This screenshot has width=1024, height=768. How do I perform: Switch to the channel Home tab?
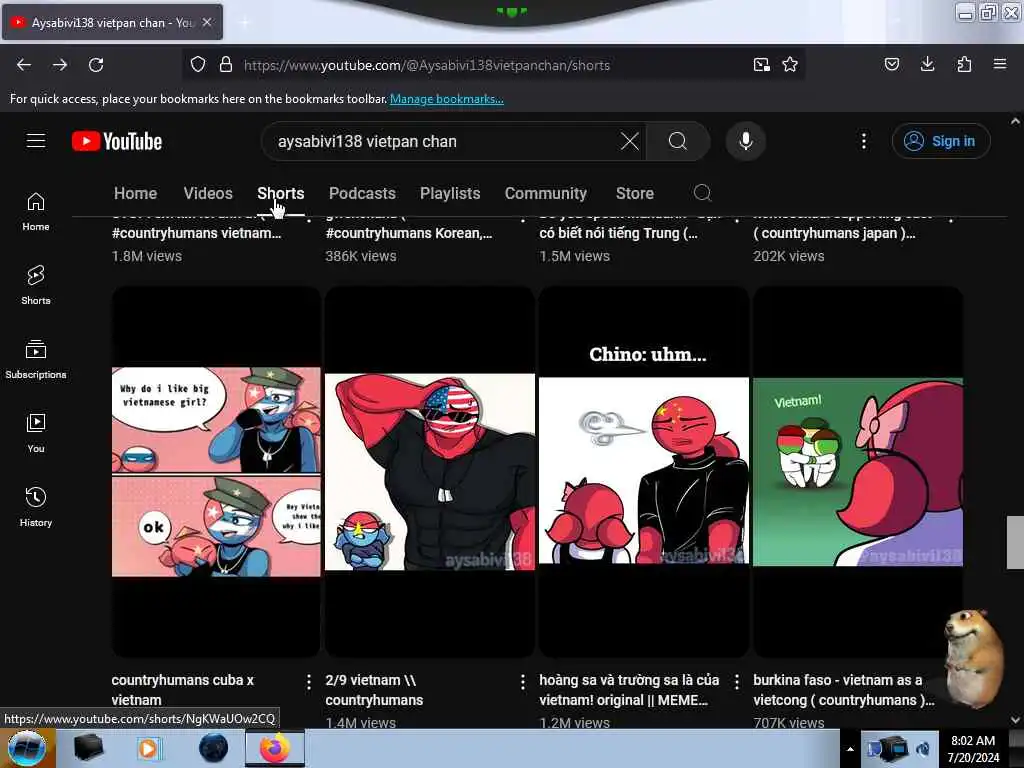(135, 193)
